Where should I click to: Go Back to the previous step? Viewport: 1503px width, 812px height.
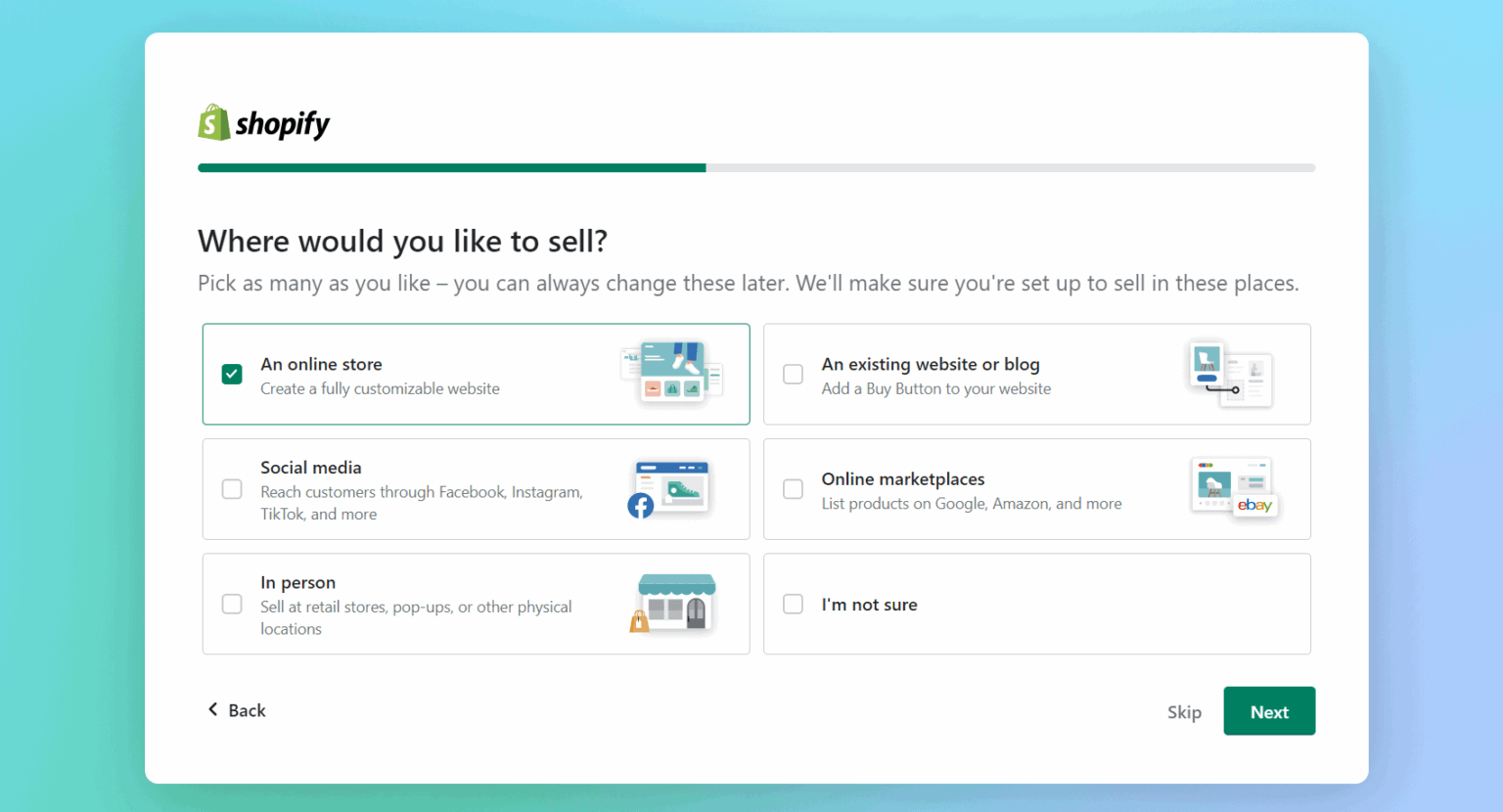[x=236, y=709]
